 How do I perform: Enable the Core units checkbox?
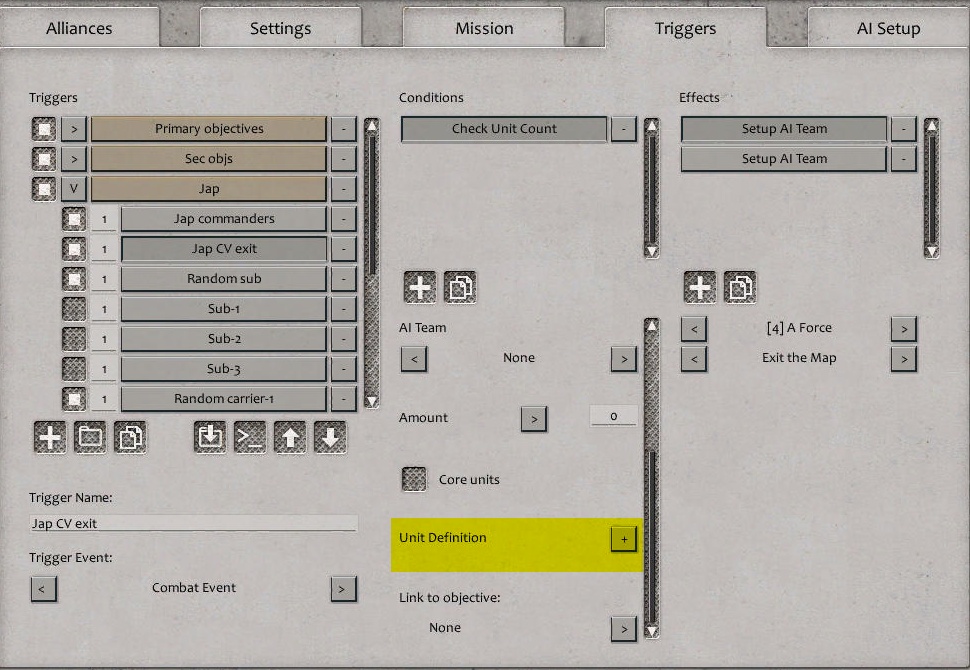(414, 479)
